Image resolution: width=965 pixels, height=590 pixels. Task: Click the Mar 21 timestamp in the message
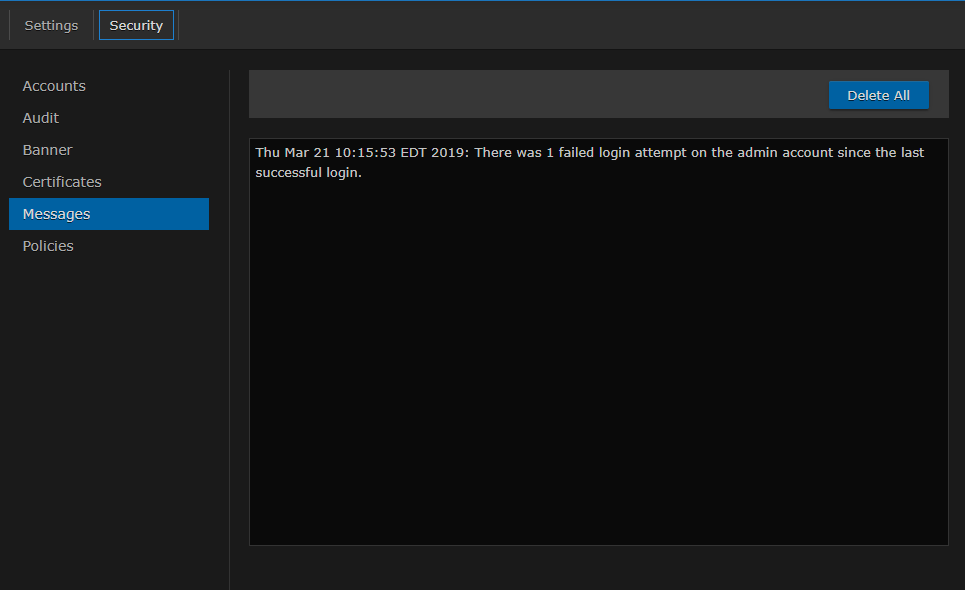[299, 152]
